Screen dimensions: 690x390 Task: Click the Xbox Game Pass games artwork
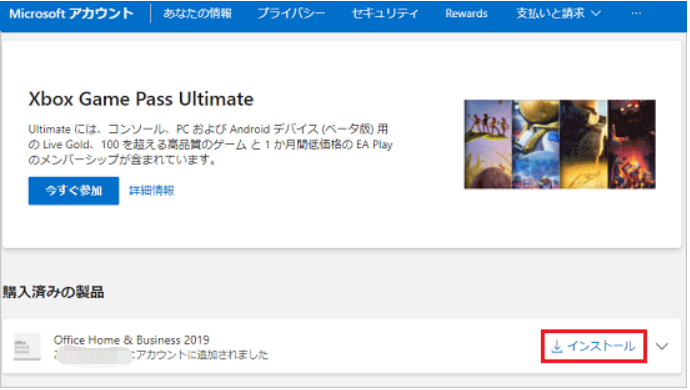tap(559, 144)
